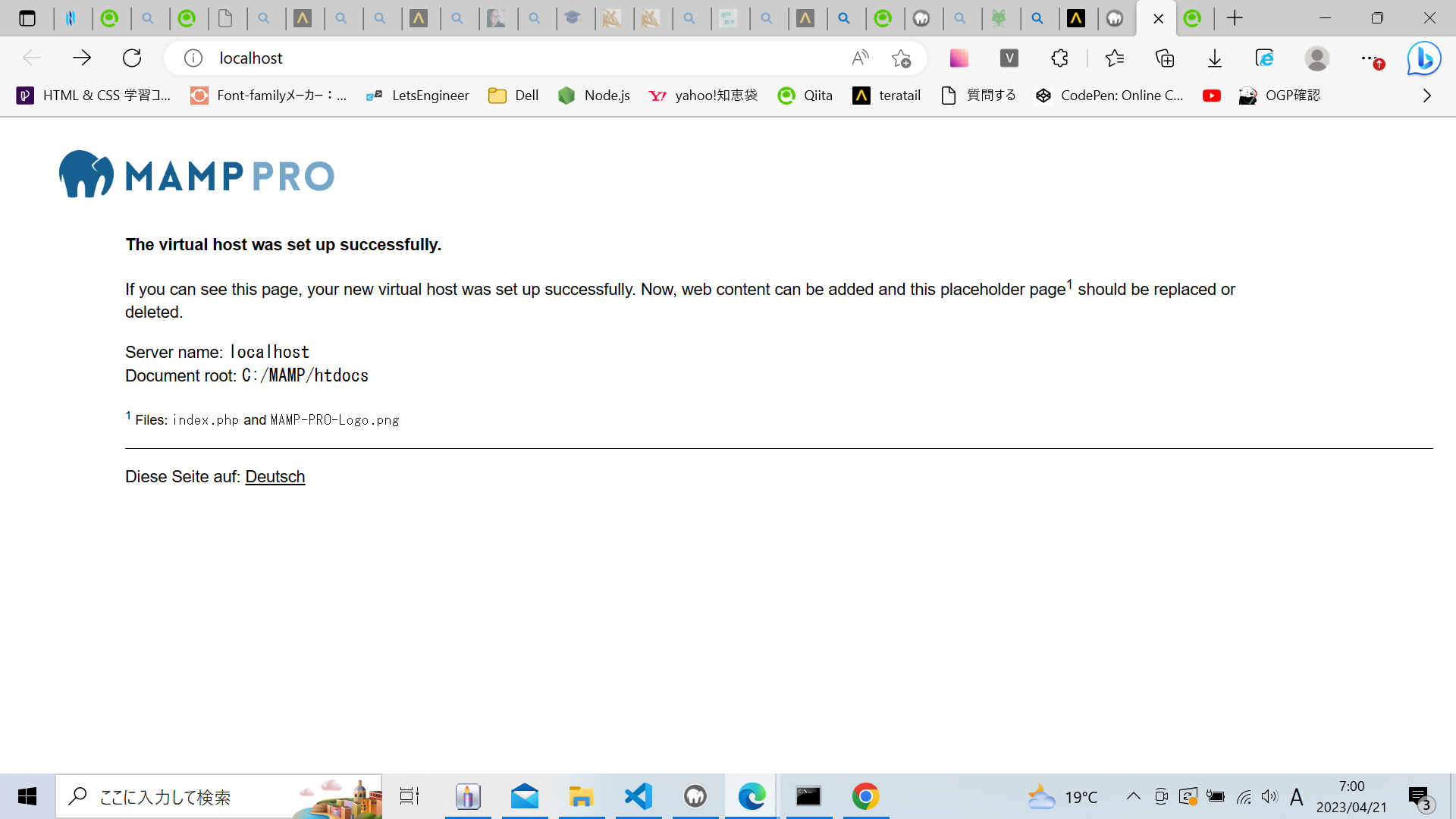The image size is (1456, 819).
Task: Open the YouTube bookmark icon
Action: point(1212,96)
